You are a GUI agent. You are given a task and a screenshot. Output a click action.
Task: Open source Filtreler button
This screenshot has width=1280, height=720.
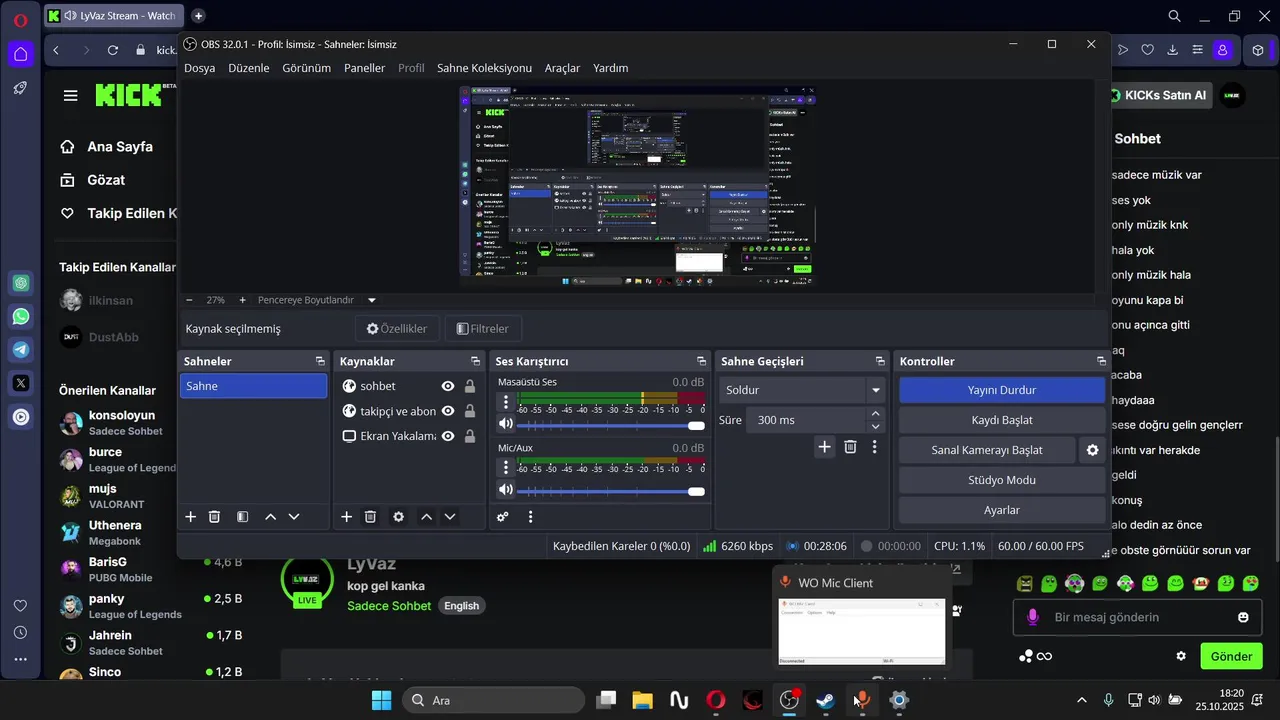click(483, 328)
